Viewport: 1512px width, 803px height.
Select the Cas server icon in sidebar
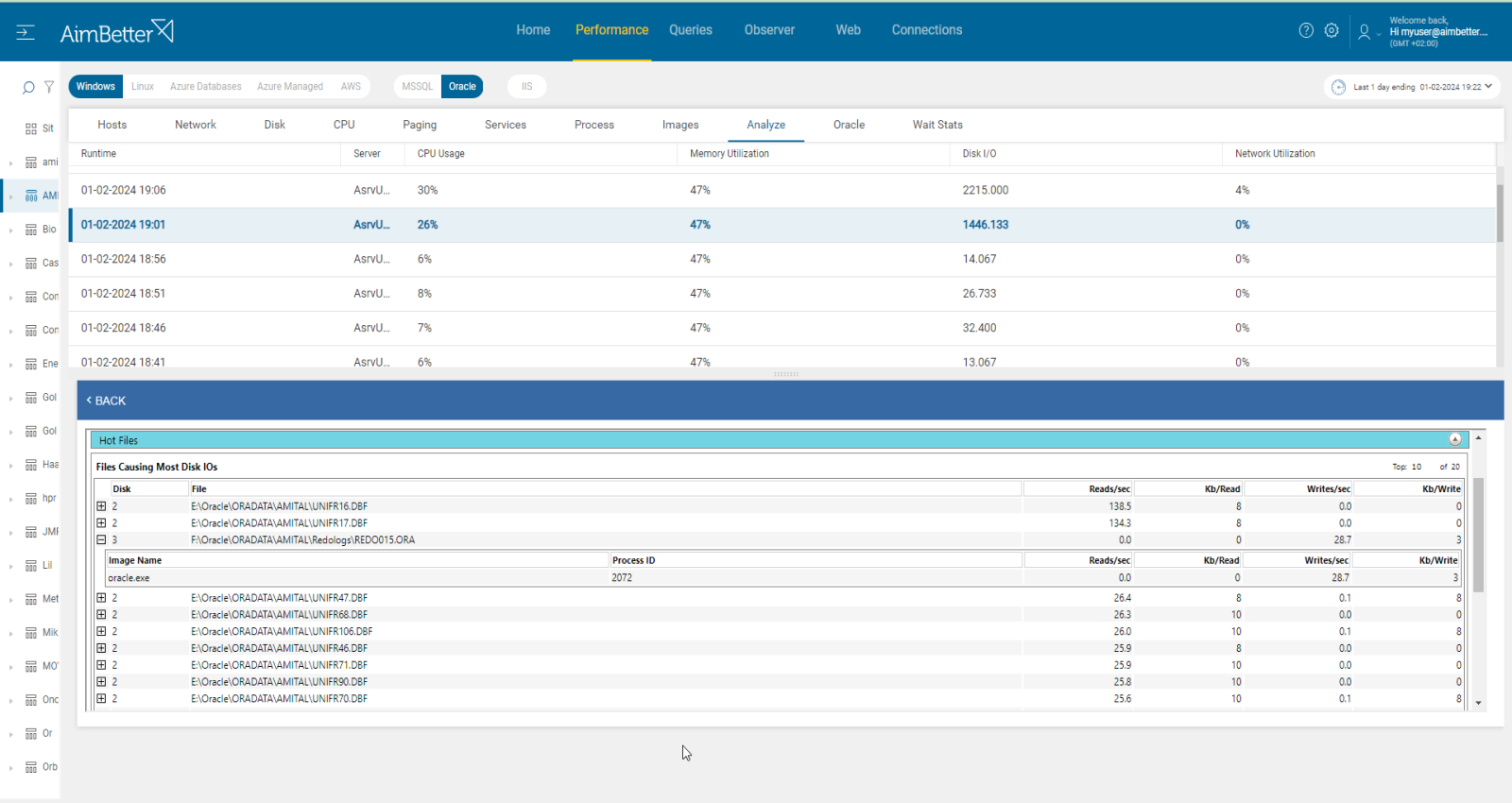[31, 263]
